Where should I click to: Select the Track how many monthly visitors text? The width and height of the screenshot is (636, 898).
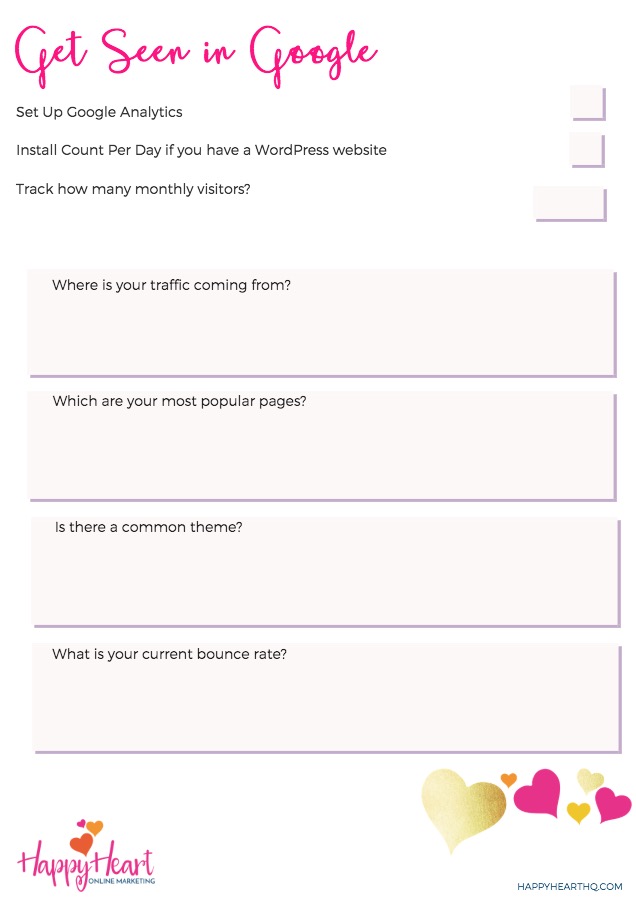pos(133,189)
